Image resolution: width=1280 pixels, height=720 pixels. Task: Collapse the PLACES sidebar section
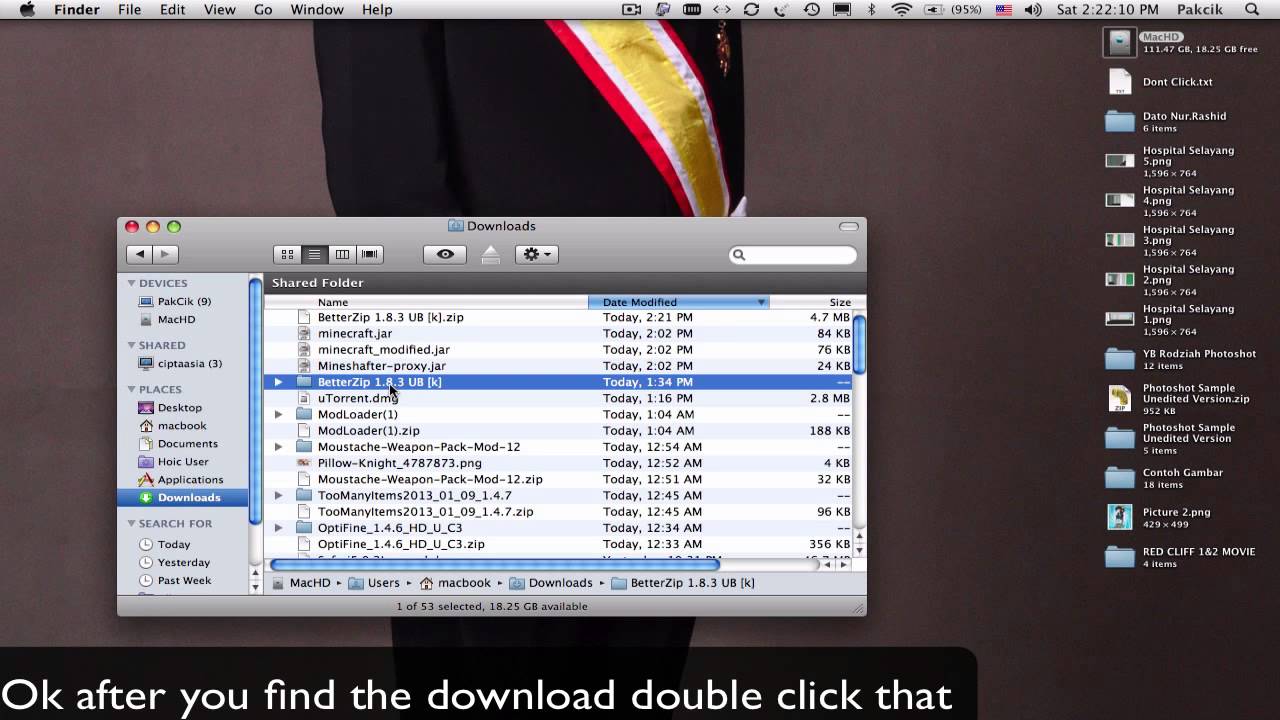[131, 389]
